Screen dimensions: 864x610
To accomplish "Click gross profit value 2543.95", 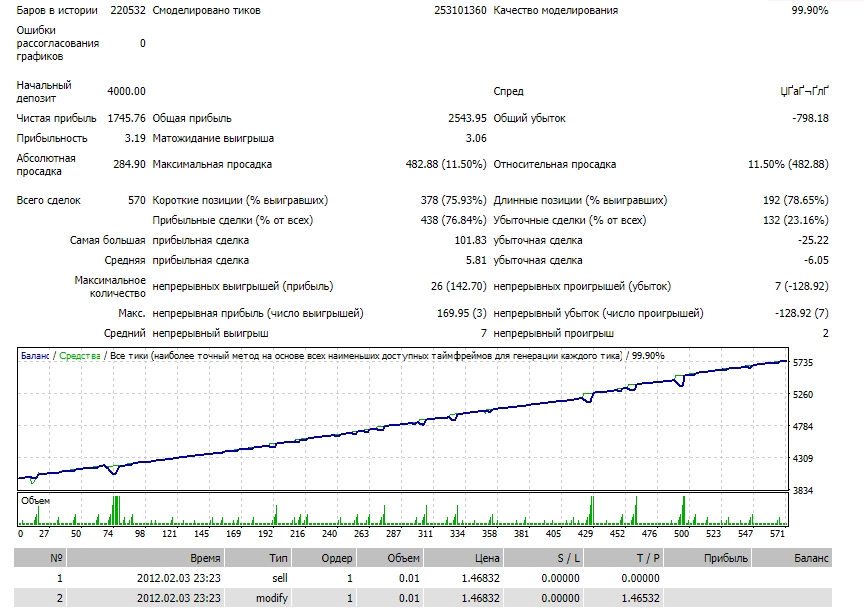I will tap(467, 118).
